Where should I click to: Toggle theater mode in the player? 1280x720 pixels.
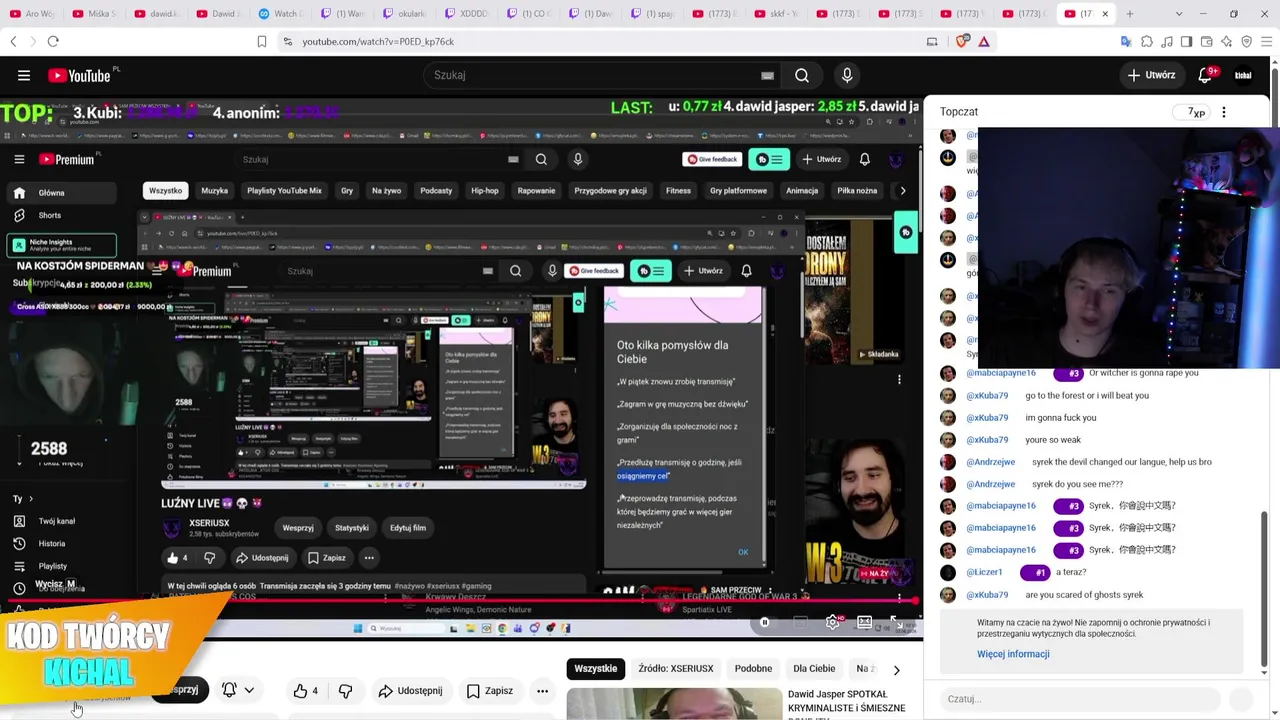pos(865,622)
